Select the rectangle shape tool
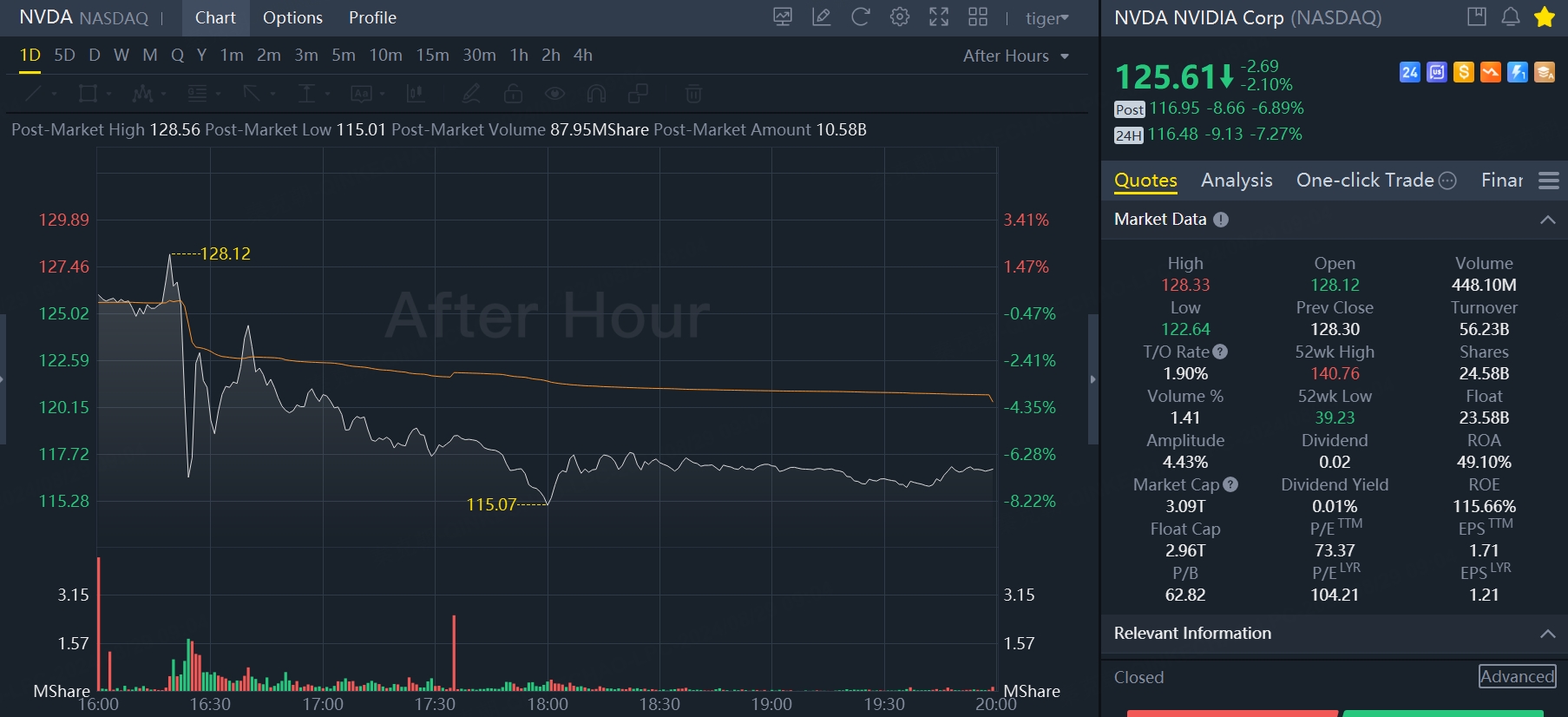The height and width of the screenshot is (717, 1568). [88, 93]
